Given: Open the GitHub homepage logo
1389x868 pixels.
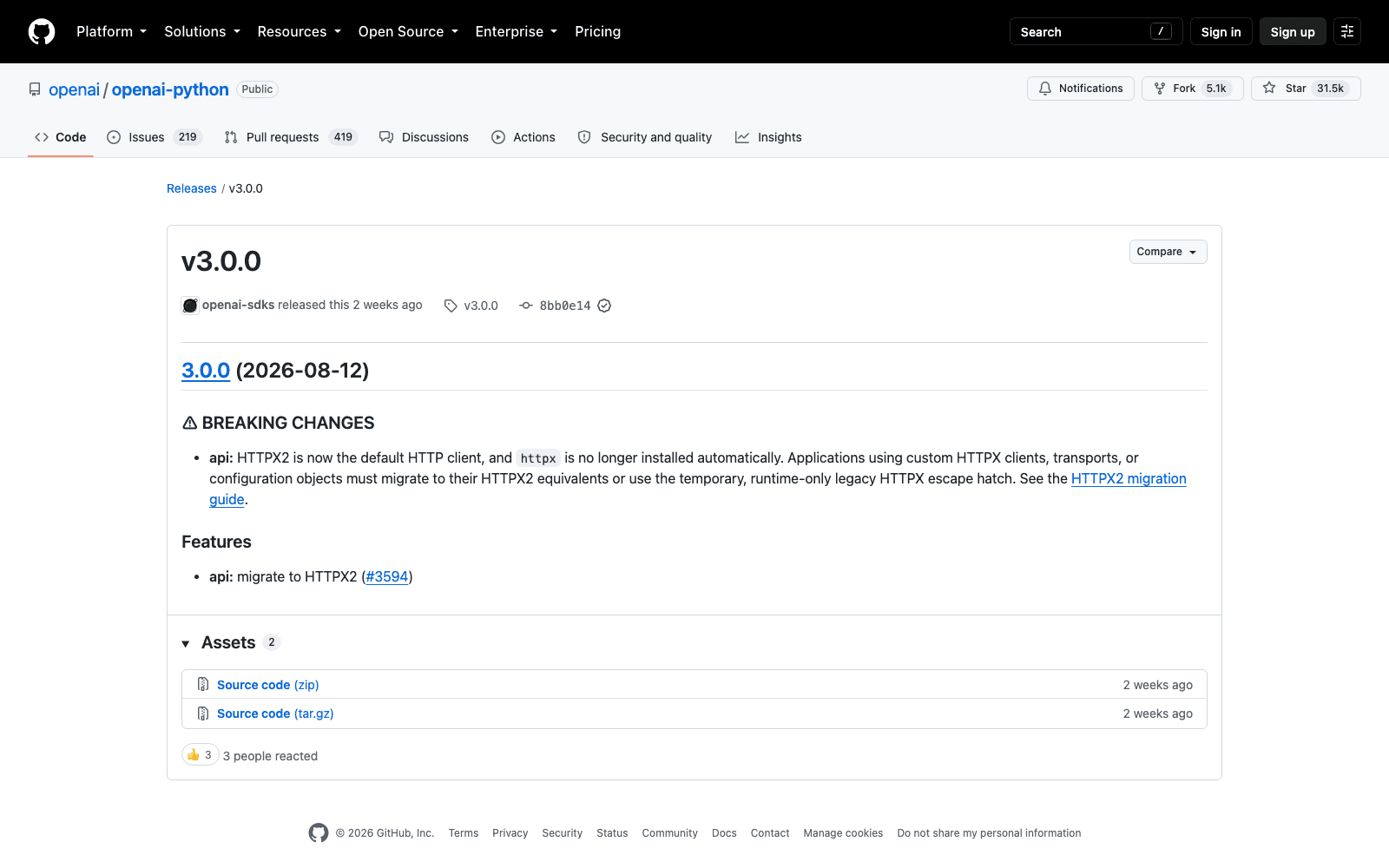Looking at the screenshot, I should click(x=42, y=31).
